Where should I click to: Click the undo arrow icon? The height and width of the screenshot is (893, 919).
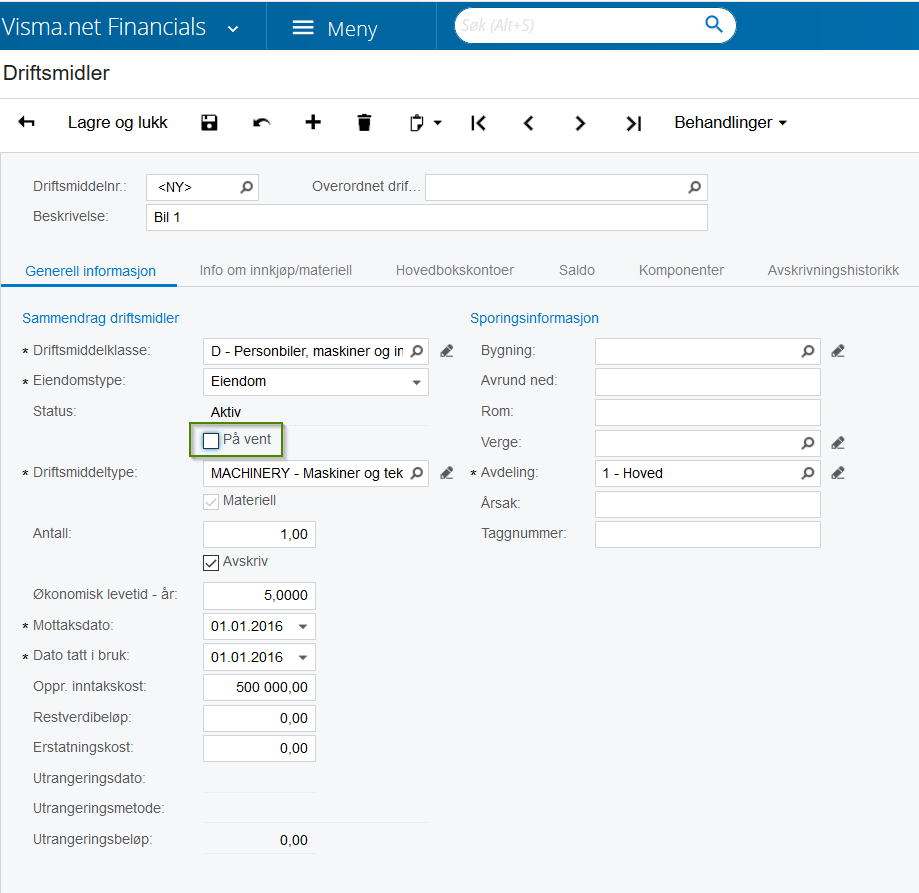tap(261, 122)
